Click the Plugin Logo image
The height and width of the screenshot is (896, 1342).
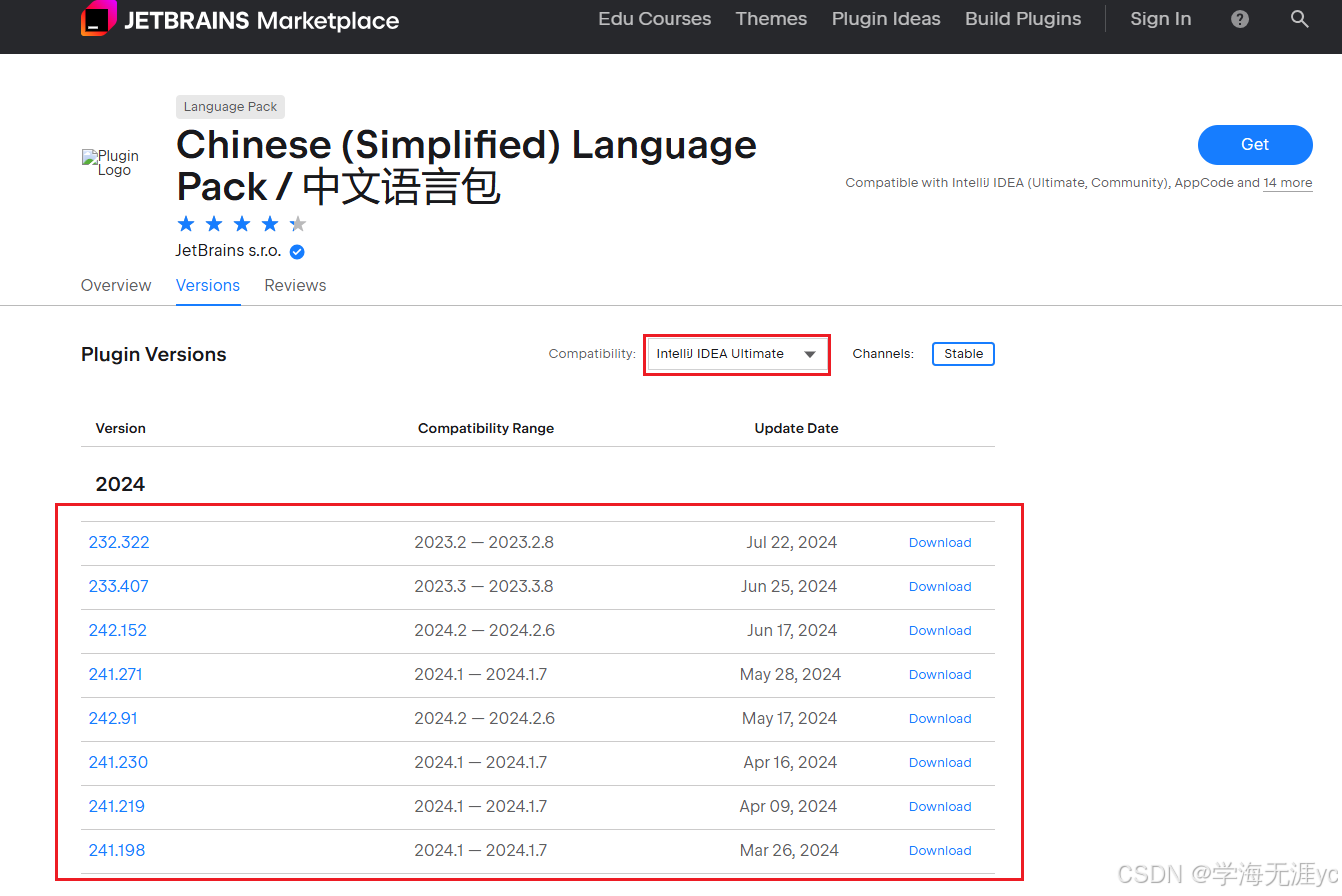[111, 163]
